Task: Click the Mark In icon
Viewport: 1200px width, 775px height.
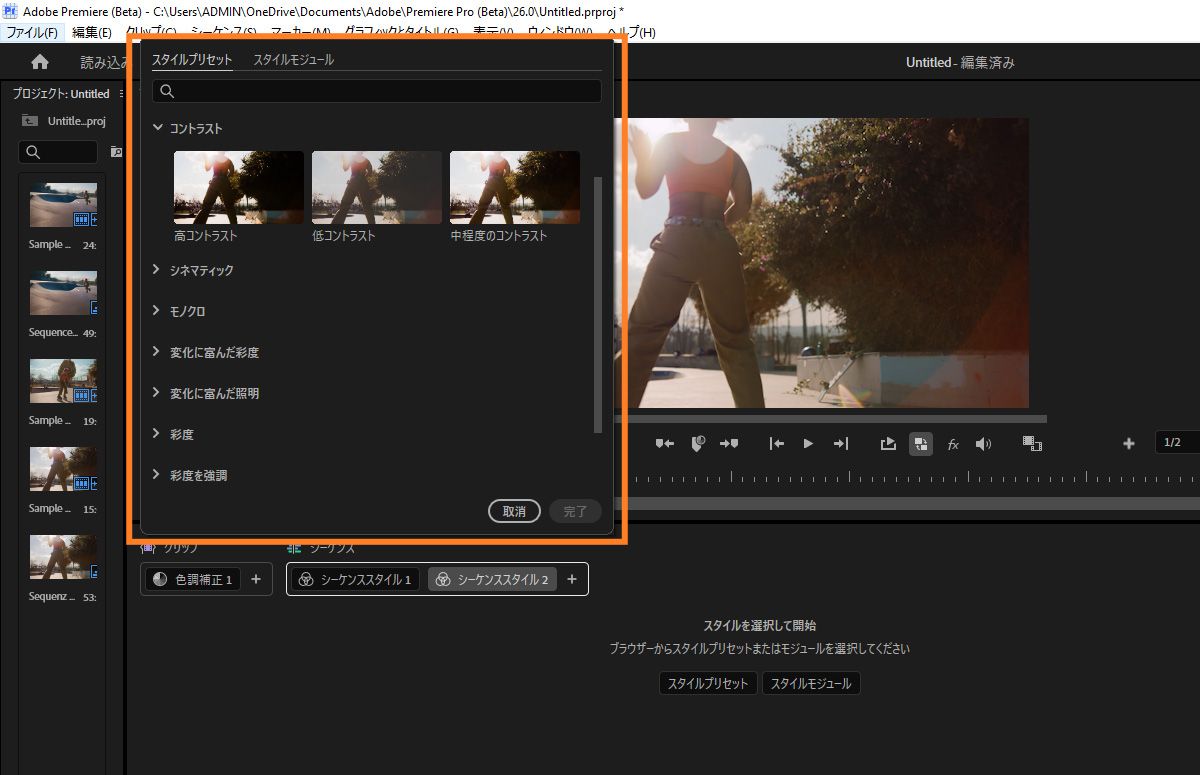Action: click(x=665, y=444)
